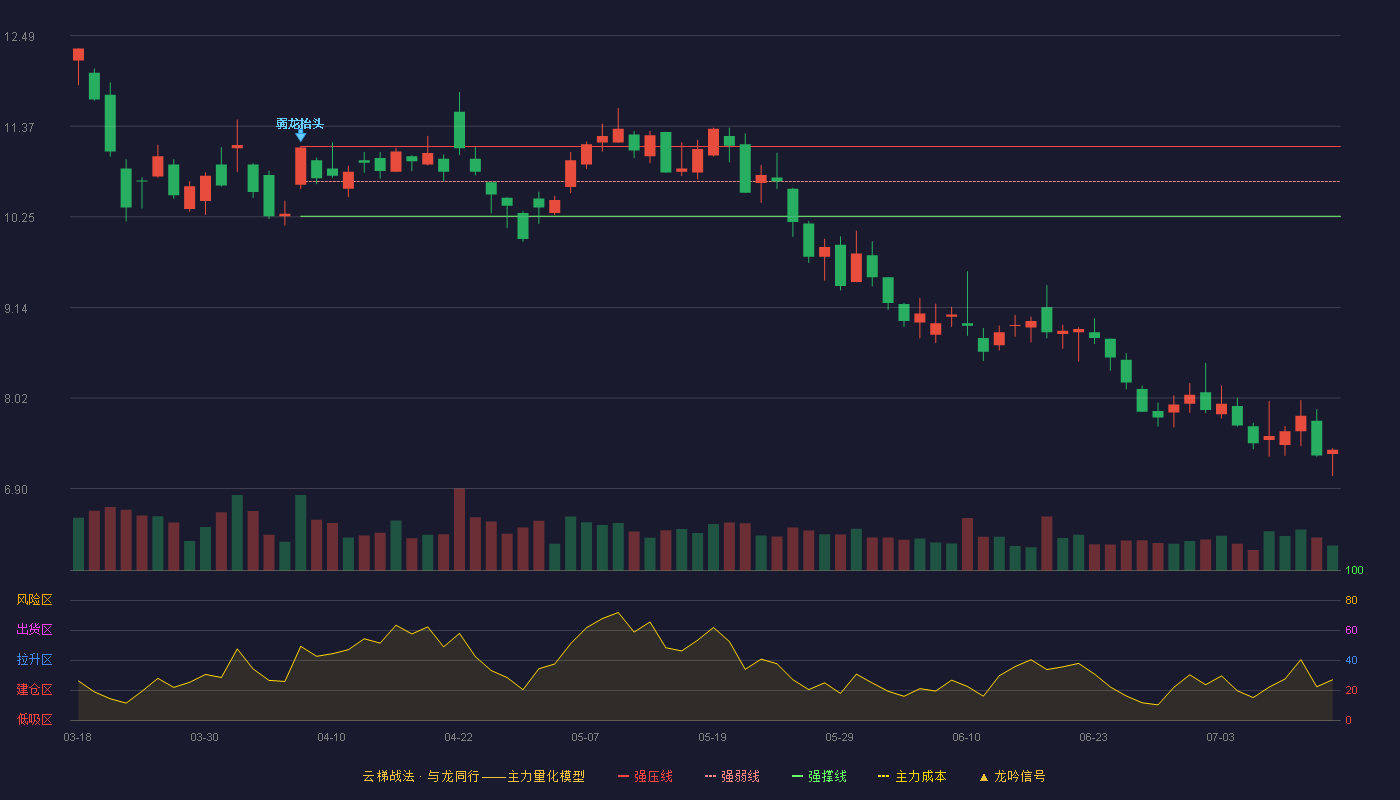Click the red 强压线 horizontal line
The width and height of the screenshot is (1400, 800).
click(x=820, y=147)
